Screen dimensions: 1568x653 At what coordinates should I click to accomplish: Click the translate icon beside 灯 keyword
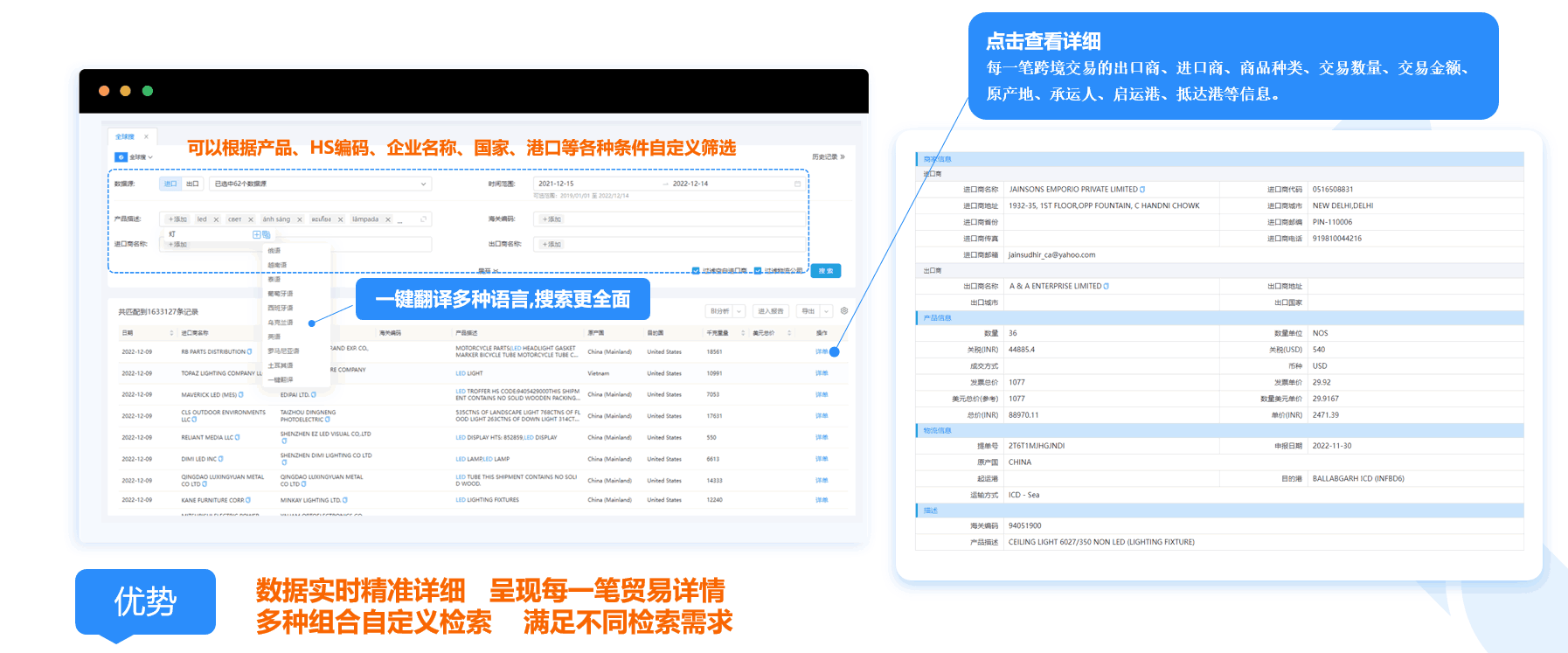coord(266,234)
